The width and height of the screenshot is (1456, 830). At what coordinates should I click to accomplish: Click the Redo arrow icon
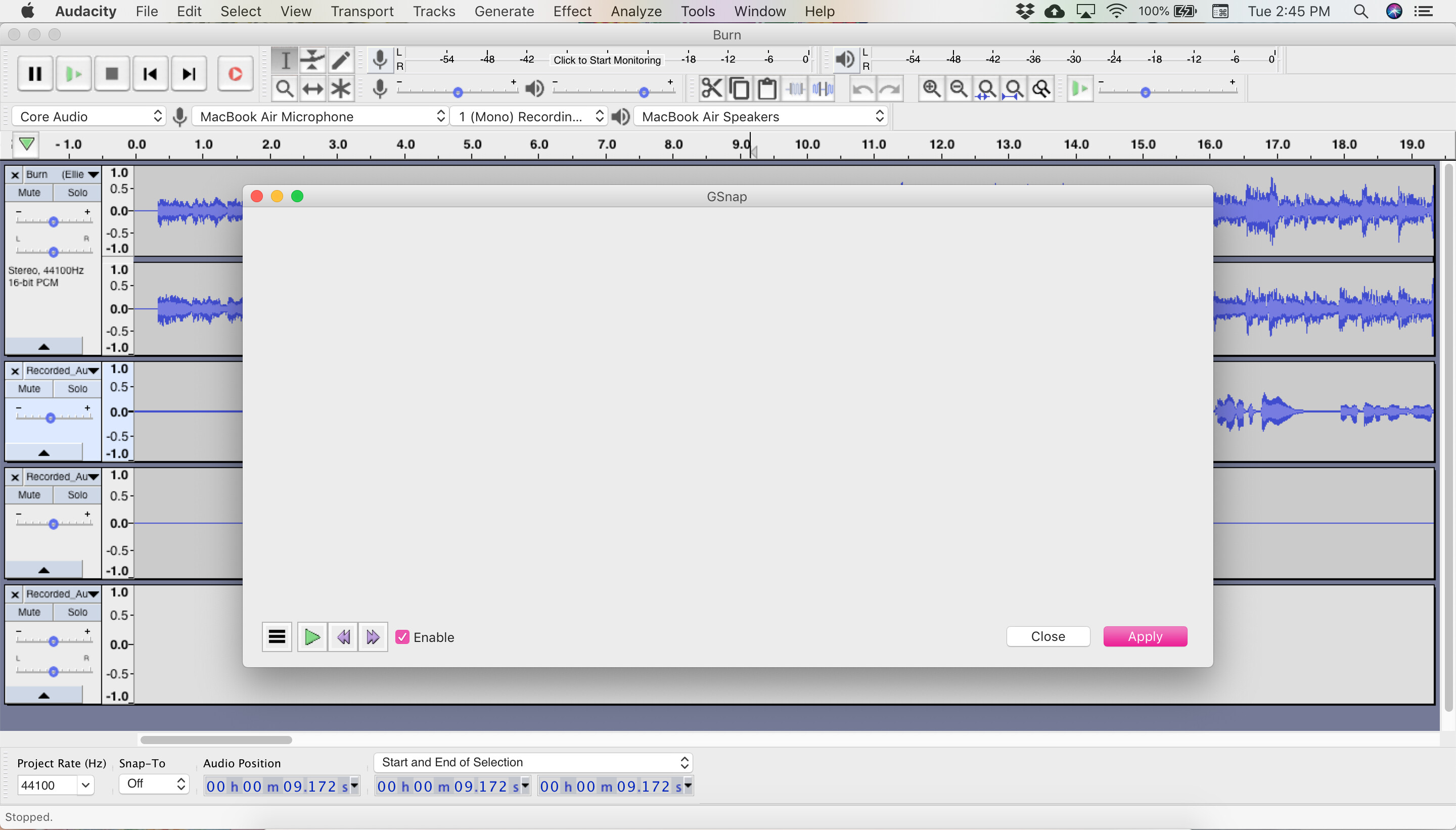(890, 88)
